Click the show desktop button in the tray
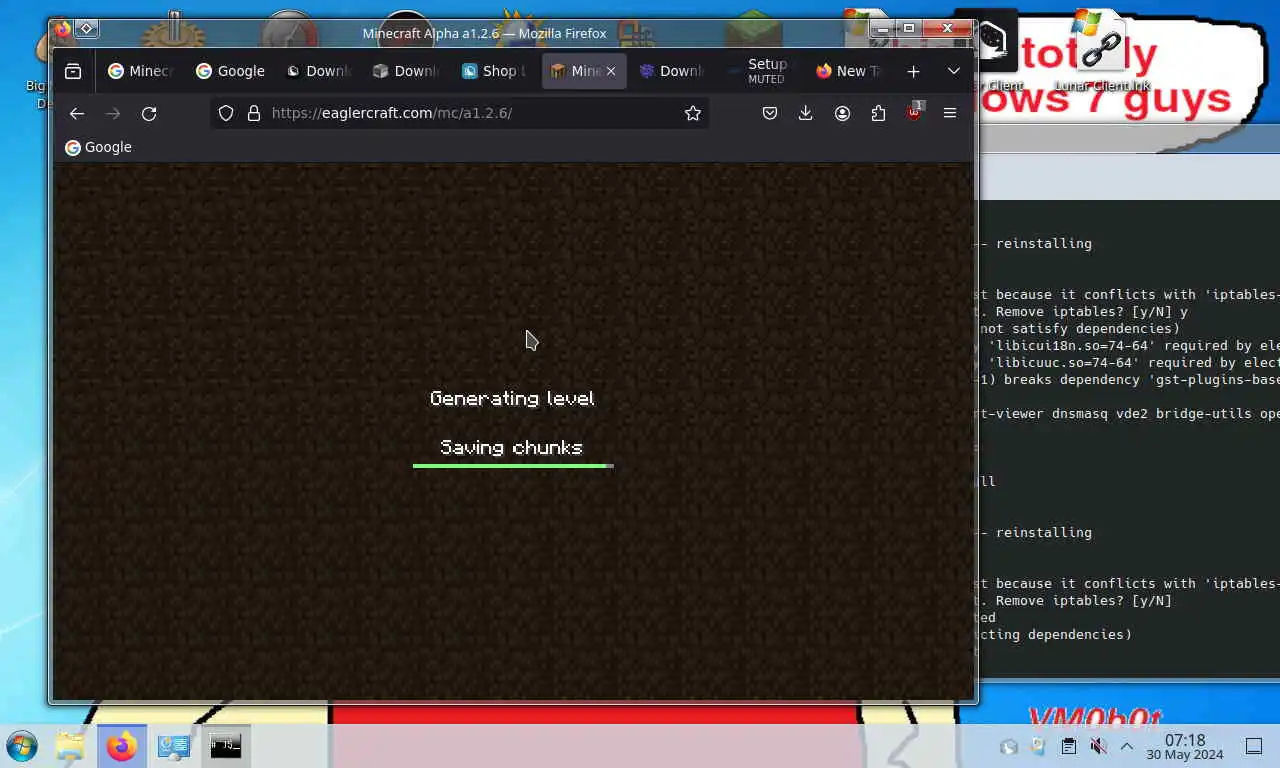Screen dimensions: 1280x768 coord(1254,746)
